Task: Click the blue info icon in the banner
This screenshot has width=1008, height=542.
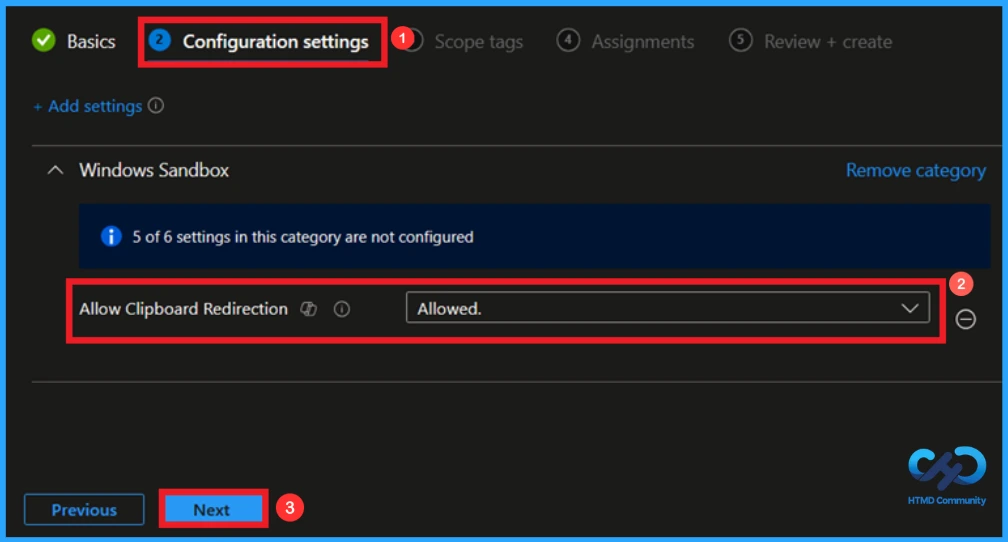Action: click(111, 237)
